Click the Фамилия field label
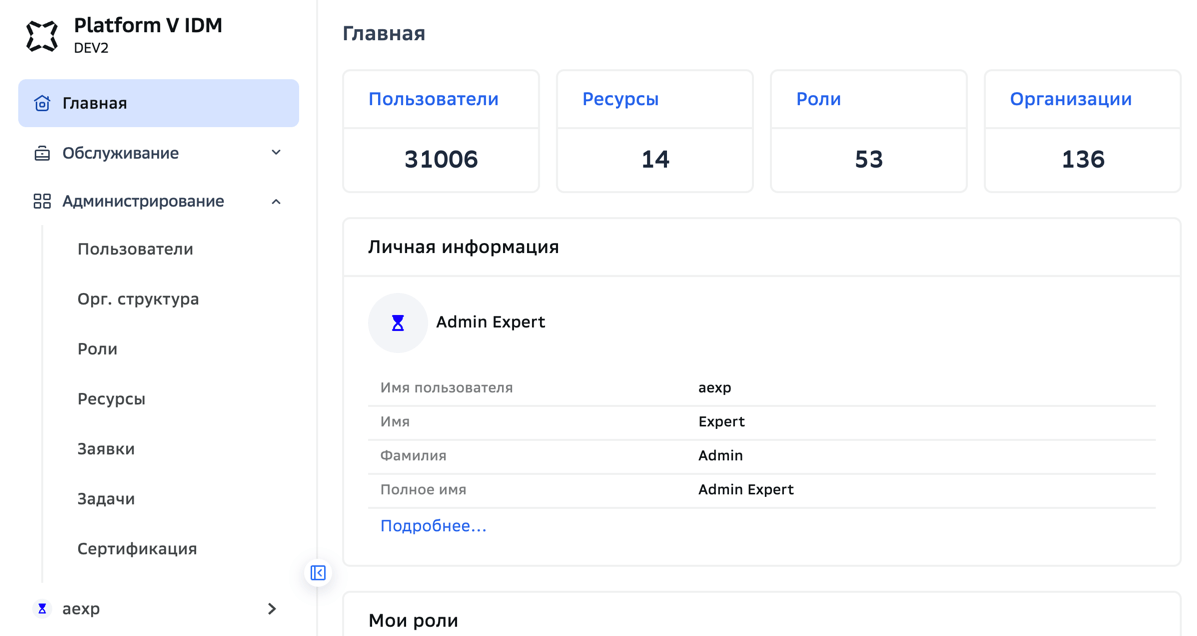 [x=413, y=456]
